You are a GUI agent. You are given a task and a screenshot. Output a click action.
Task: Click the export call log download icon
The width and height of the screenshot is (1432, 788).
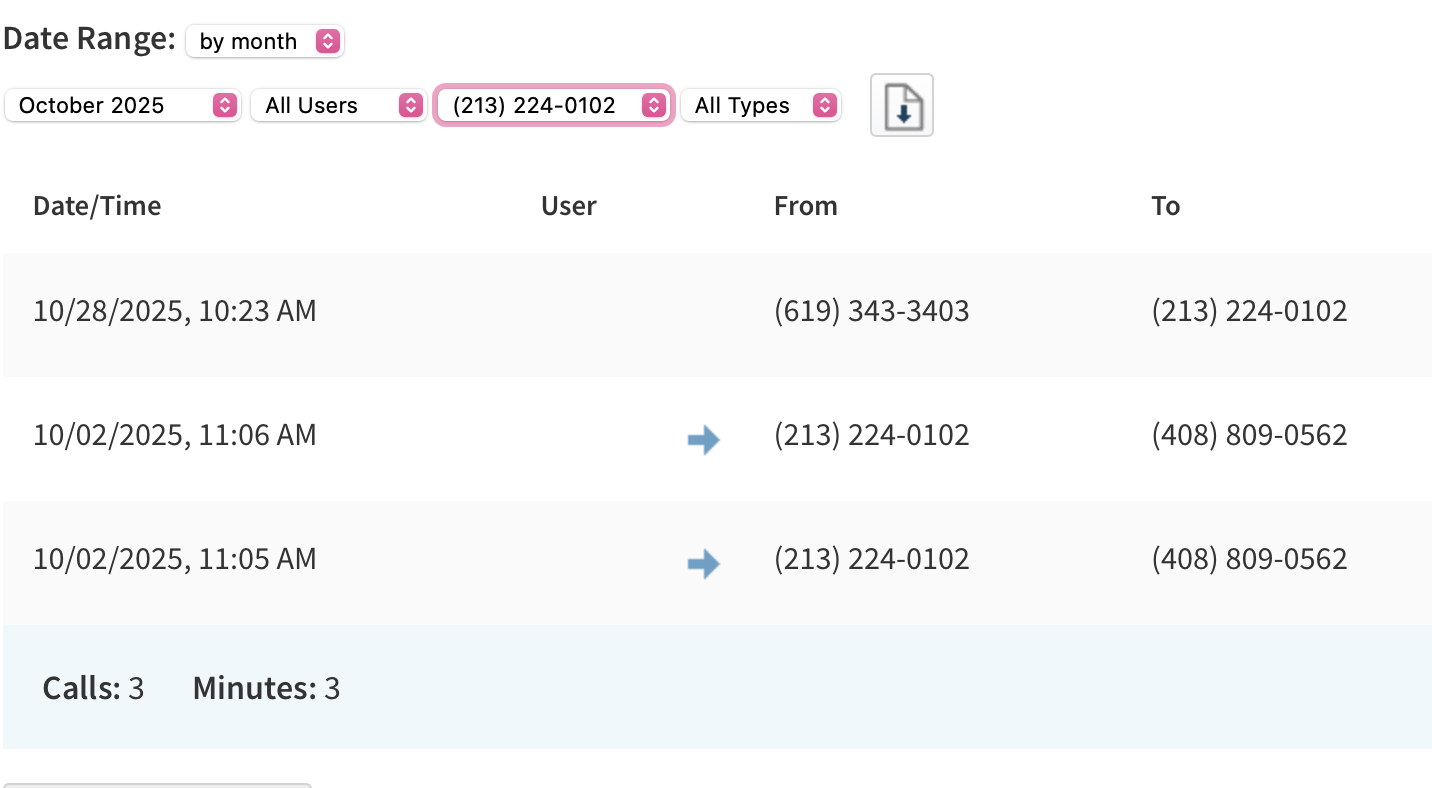(901, 105)
